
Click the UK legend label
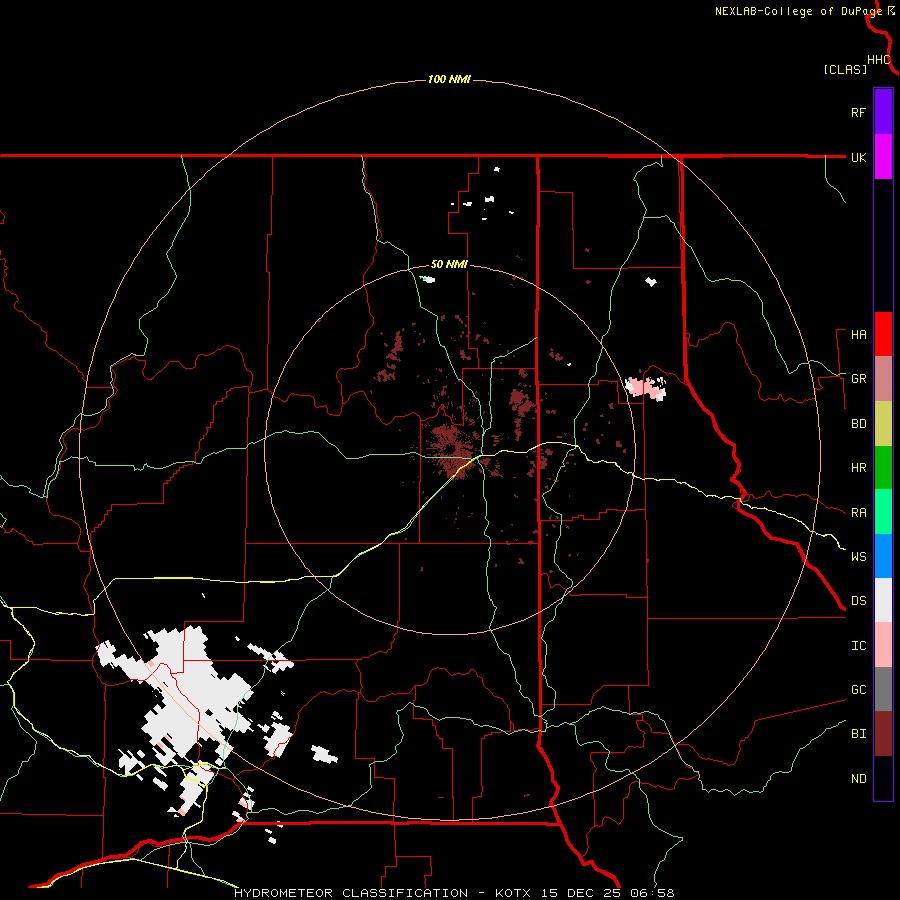(858, 157)
